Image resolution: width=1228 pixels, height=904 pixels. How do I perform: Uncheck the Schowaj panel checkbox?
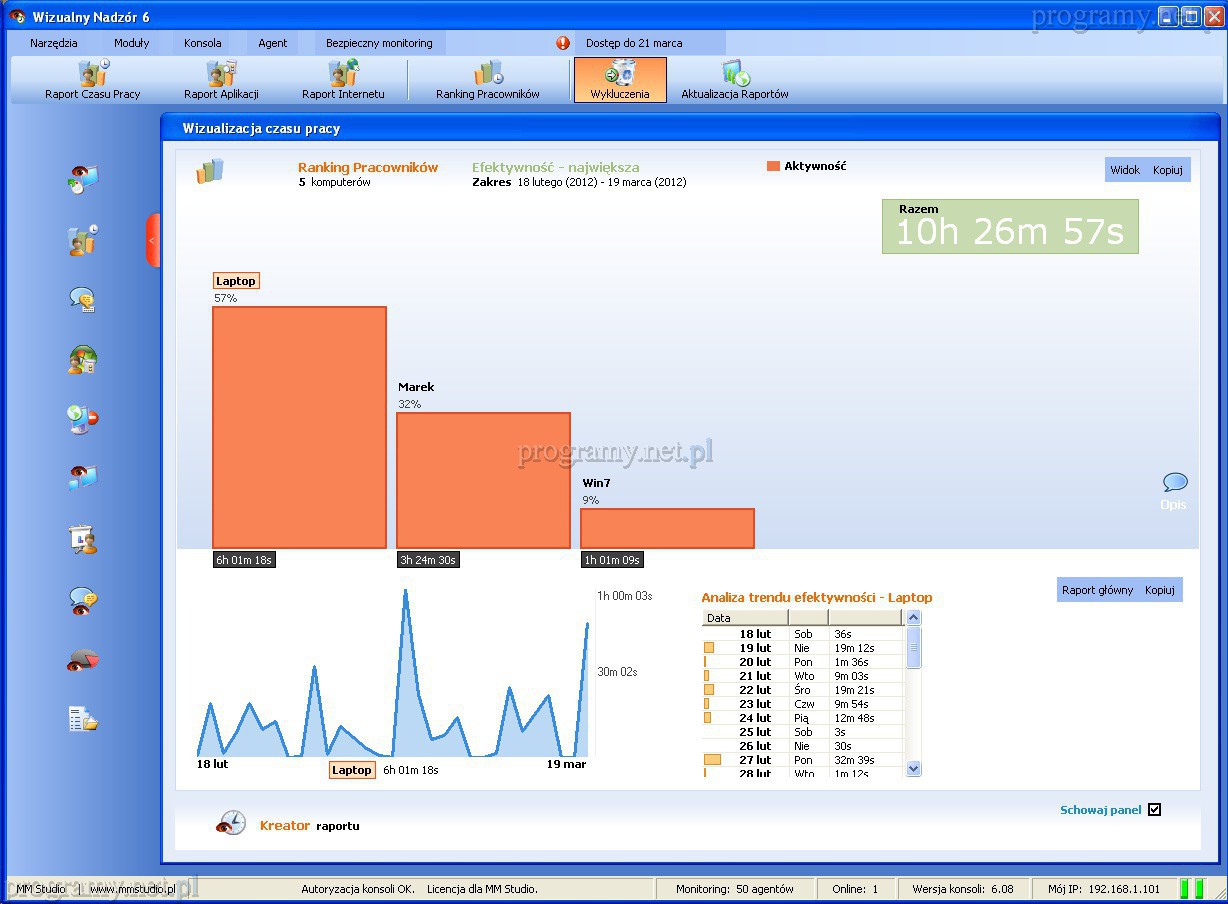click(1154, 810)
